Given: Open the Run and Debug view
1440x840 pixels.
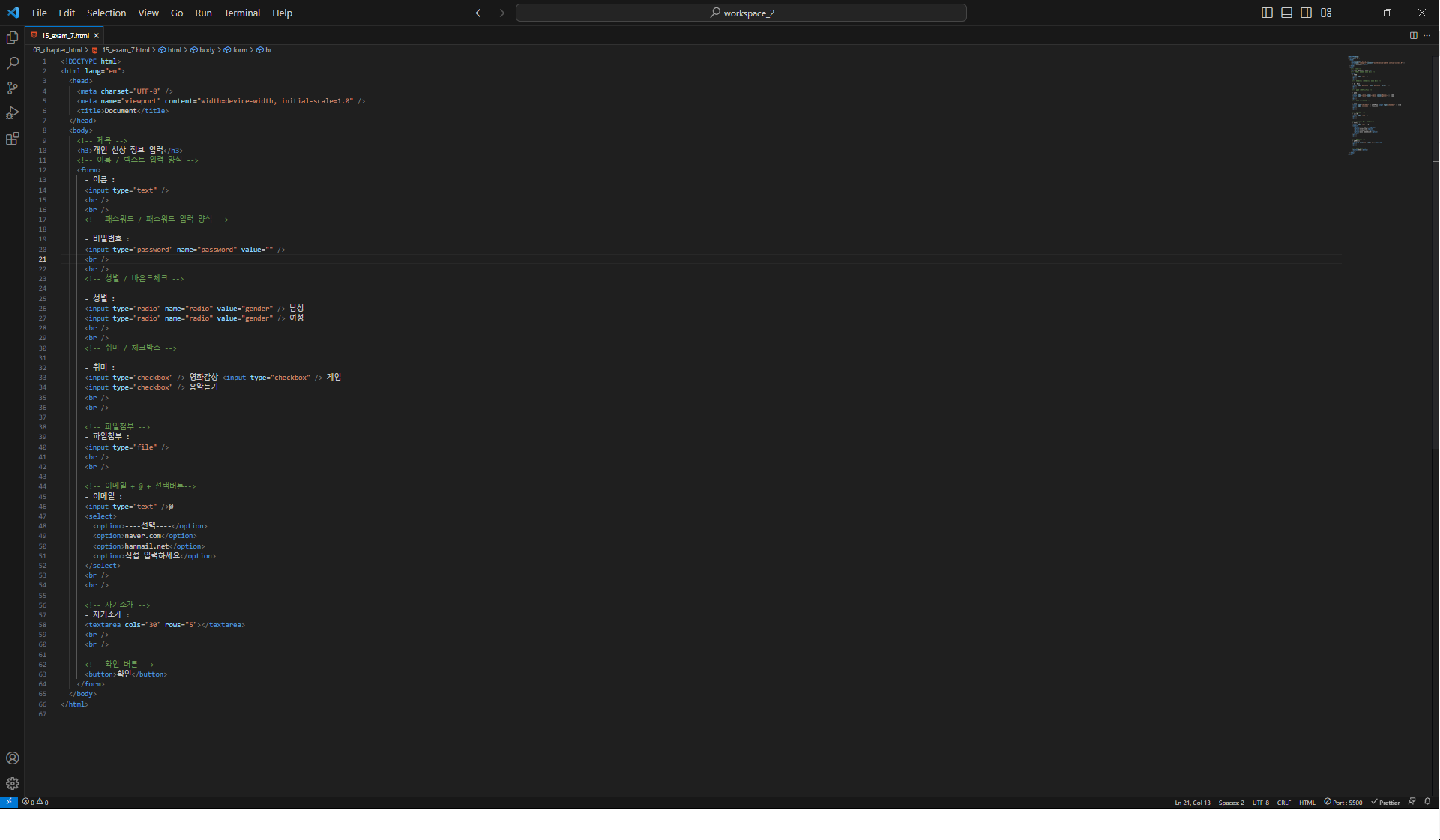Looking at the screenshot, I should point(12,113).
